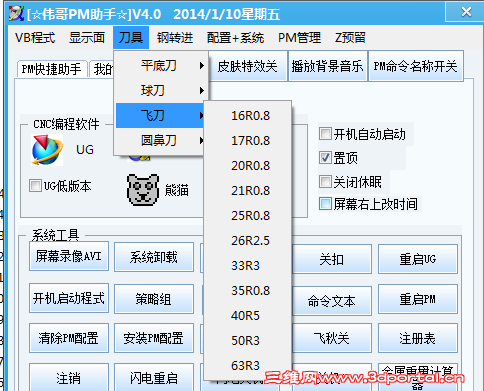This screenshot has height=391, width=484.
Task: Open the PM管理 menu
Action: tap(299, 37)
